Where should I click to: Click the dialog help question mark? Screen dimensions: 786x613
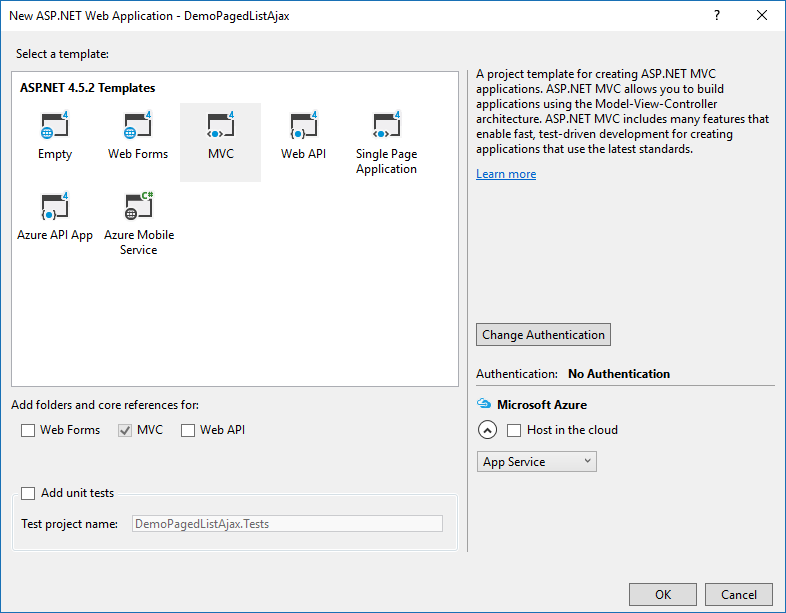click(717, 16)
